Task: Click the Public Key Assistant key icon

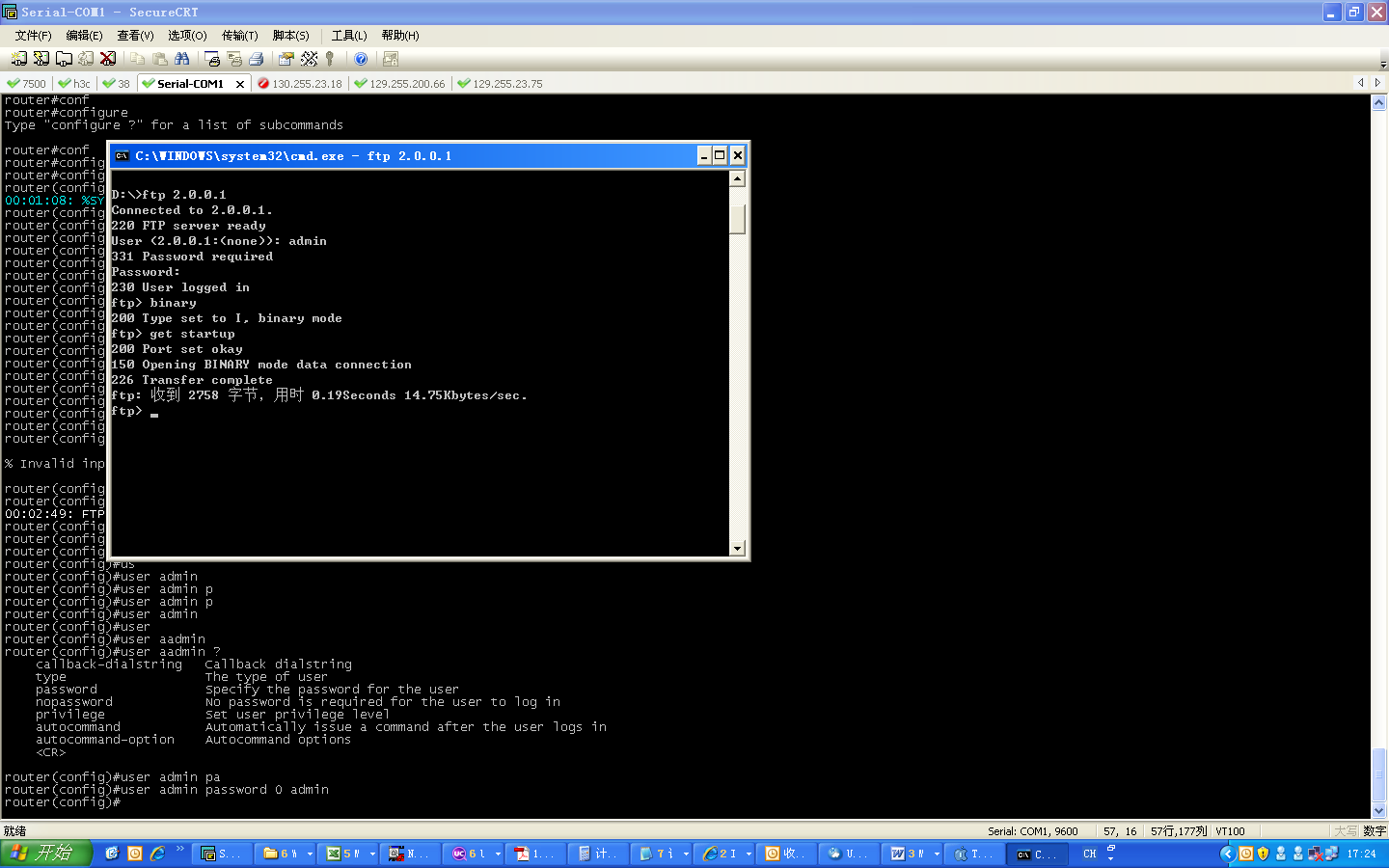Action: pyautogui.click(x=330, y=59)
